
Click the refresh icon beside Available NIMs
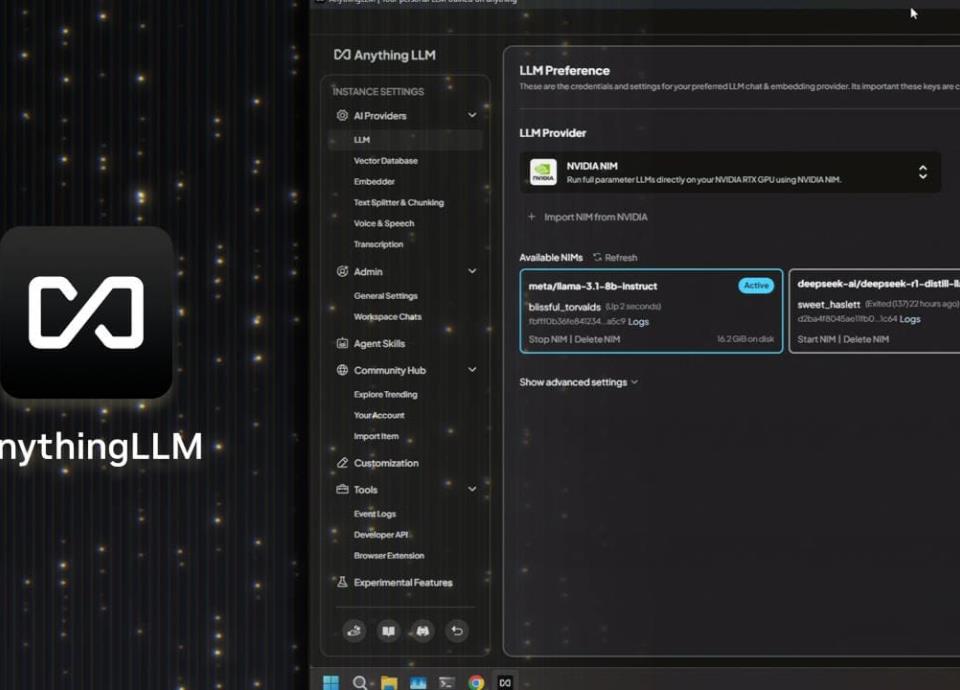pyautogui.click(x=597, y=257)
